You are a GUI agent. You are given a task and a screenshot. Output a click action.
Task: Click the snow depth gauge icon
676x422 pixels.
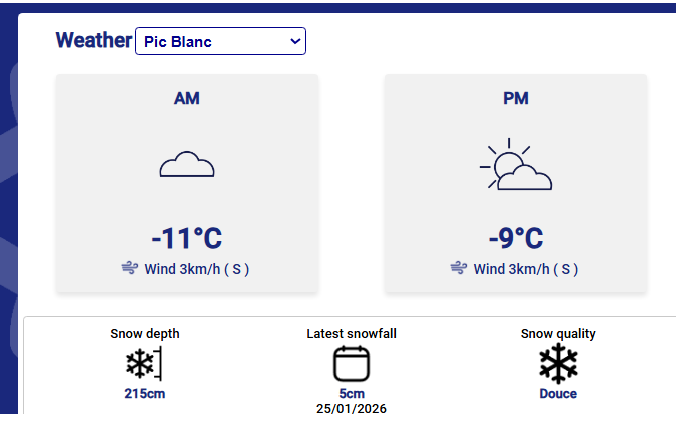pos(143,363)
